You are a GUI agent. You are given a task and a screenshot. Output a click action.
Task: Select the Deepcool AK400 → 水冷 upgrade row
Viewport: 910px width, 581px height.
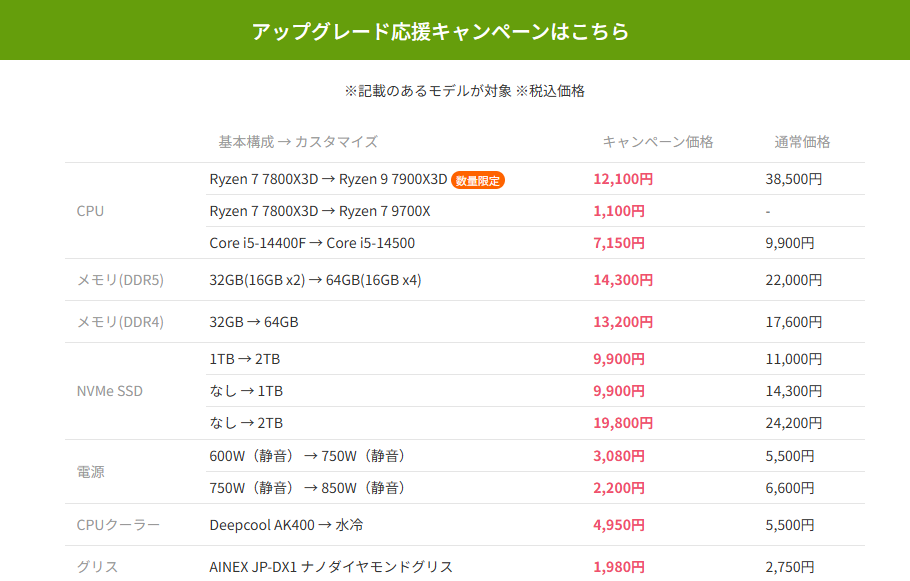tap(287, 525)
